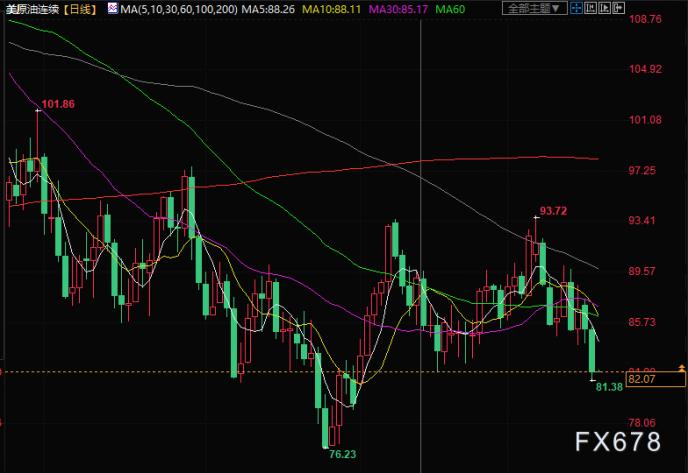Screen dimensions: 688x473
Task: Click the 101.86 high price marker
Action: click(x=58, y=104)
